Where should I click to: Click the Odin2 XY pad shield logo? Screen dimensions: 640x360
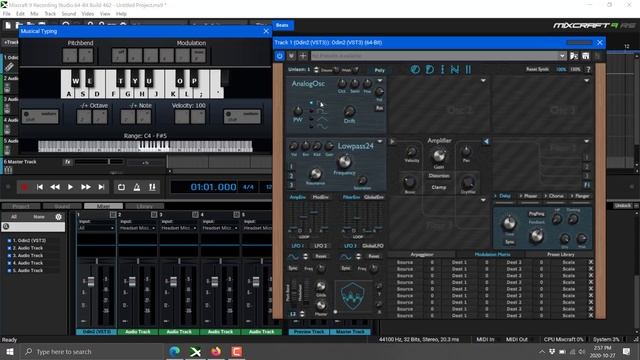click(x=353, y=296)
